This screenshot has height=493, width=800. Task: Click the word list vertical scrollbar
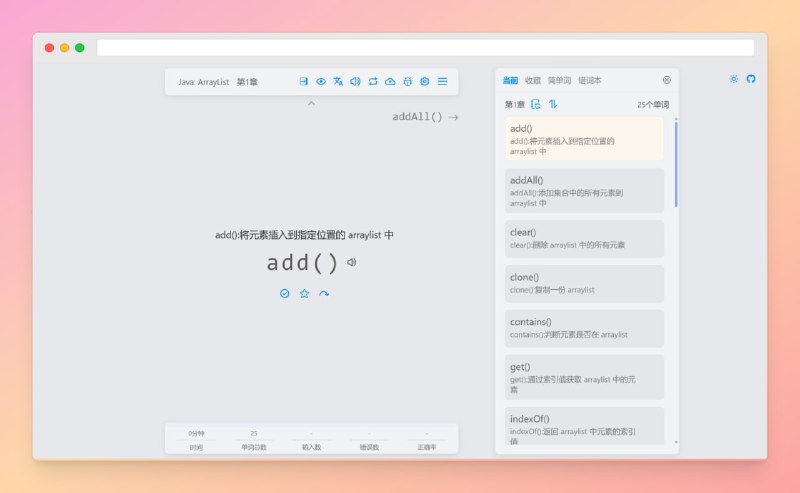pyautogui.click(x=676, y=163)
